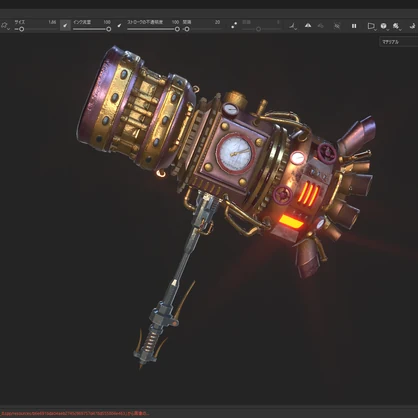Click the flow value 100
Screen dimensions: 418x418
107,22
